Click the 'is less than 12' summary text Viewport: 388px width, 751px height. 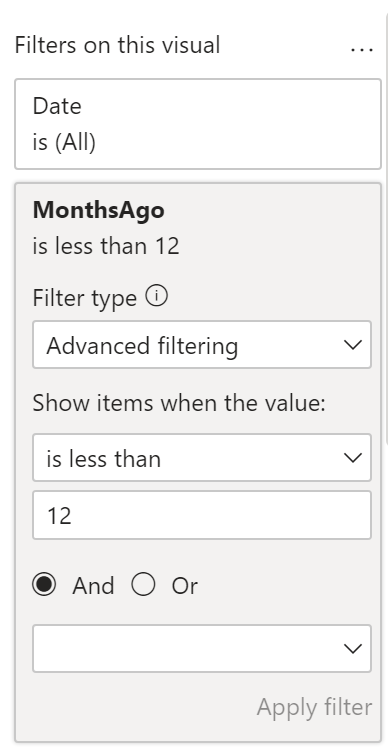pyautogui.click(x=106, y=246)
